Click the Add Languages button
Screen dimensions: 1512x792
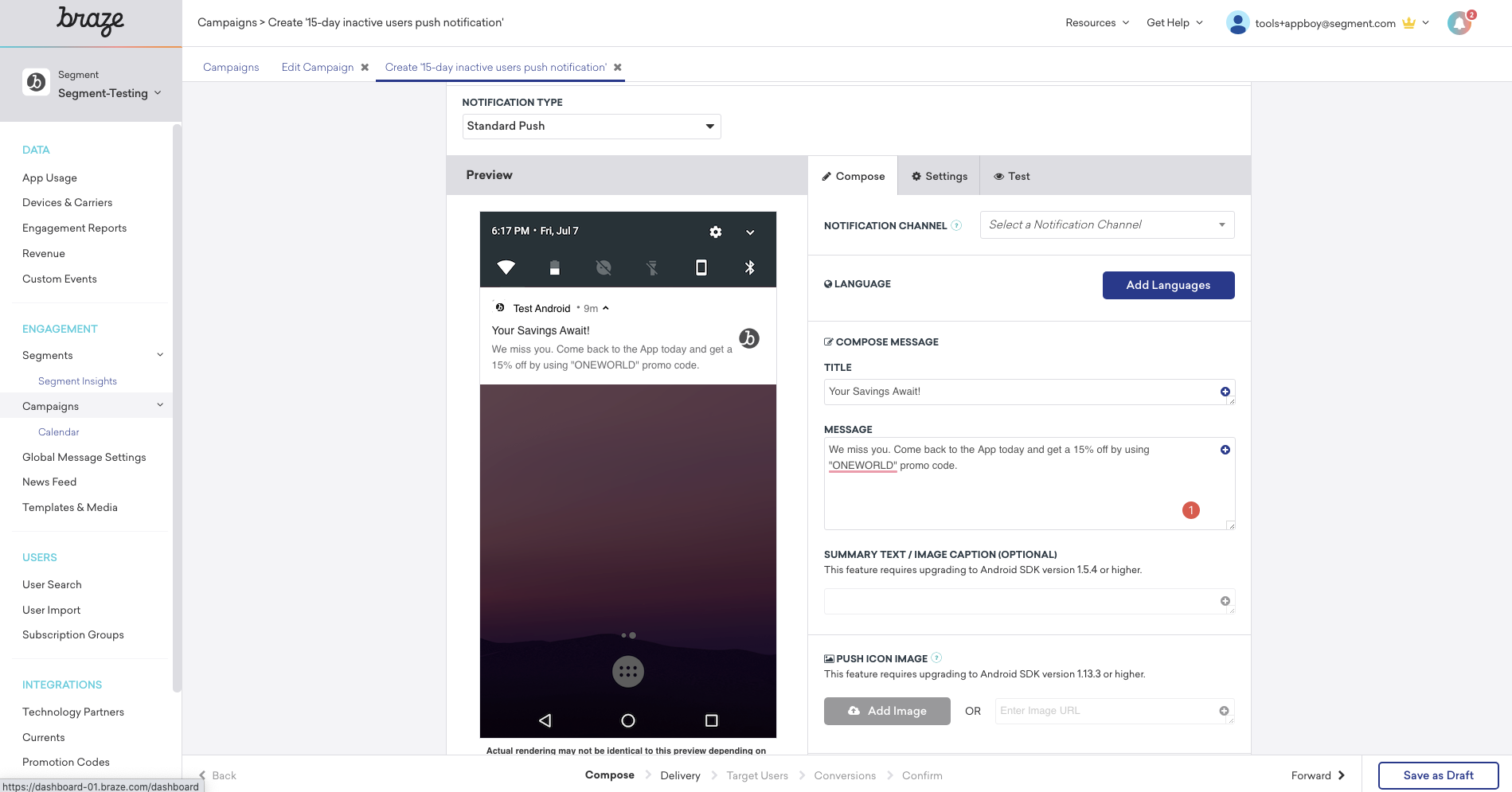click(1168, 284)
